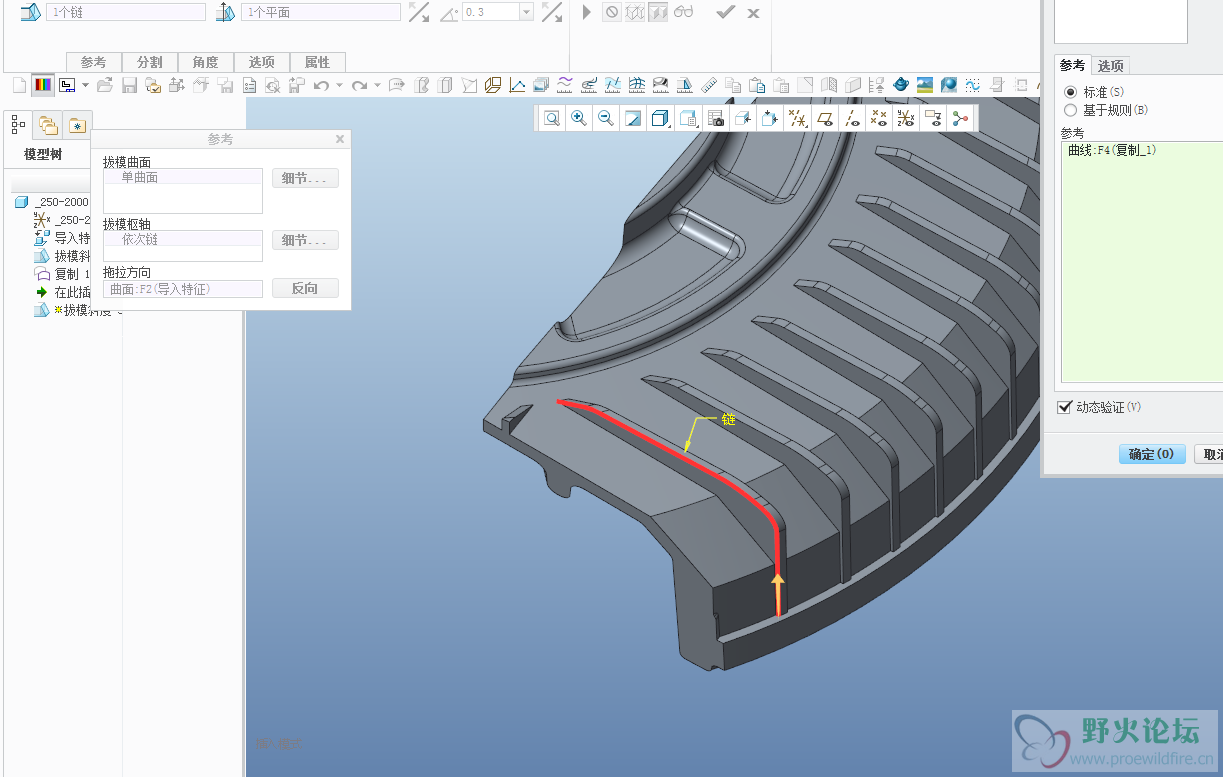Open the 属性 tab

point(317,62)
